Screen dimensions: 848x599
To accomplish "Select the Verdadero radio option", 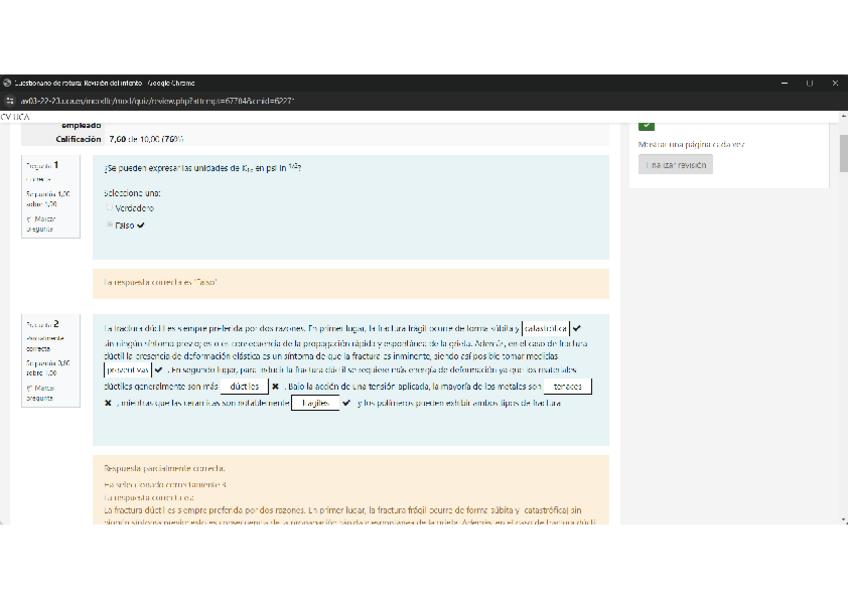I will (x=109, y=209).
